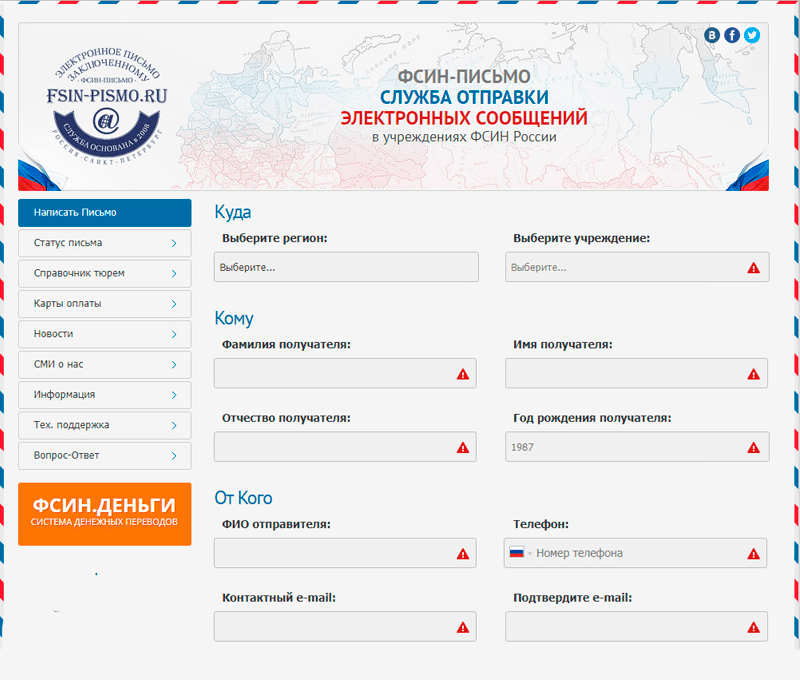Click the От Кого section heading
The height and width of the screenshot is (680, 800).
(x=243, y=498)
